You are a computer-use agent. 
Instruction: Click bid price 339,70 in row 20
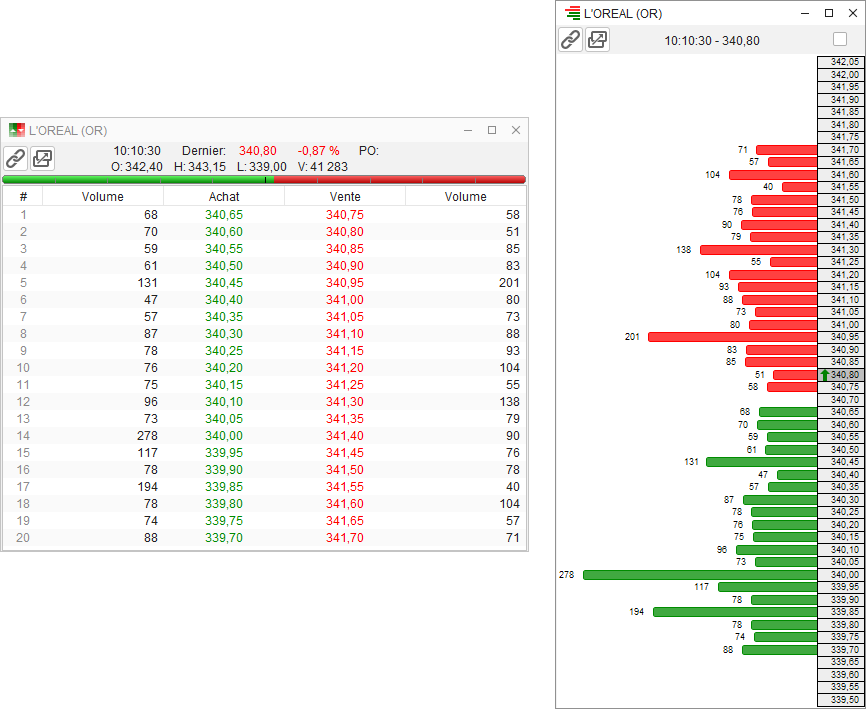224,538
